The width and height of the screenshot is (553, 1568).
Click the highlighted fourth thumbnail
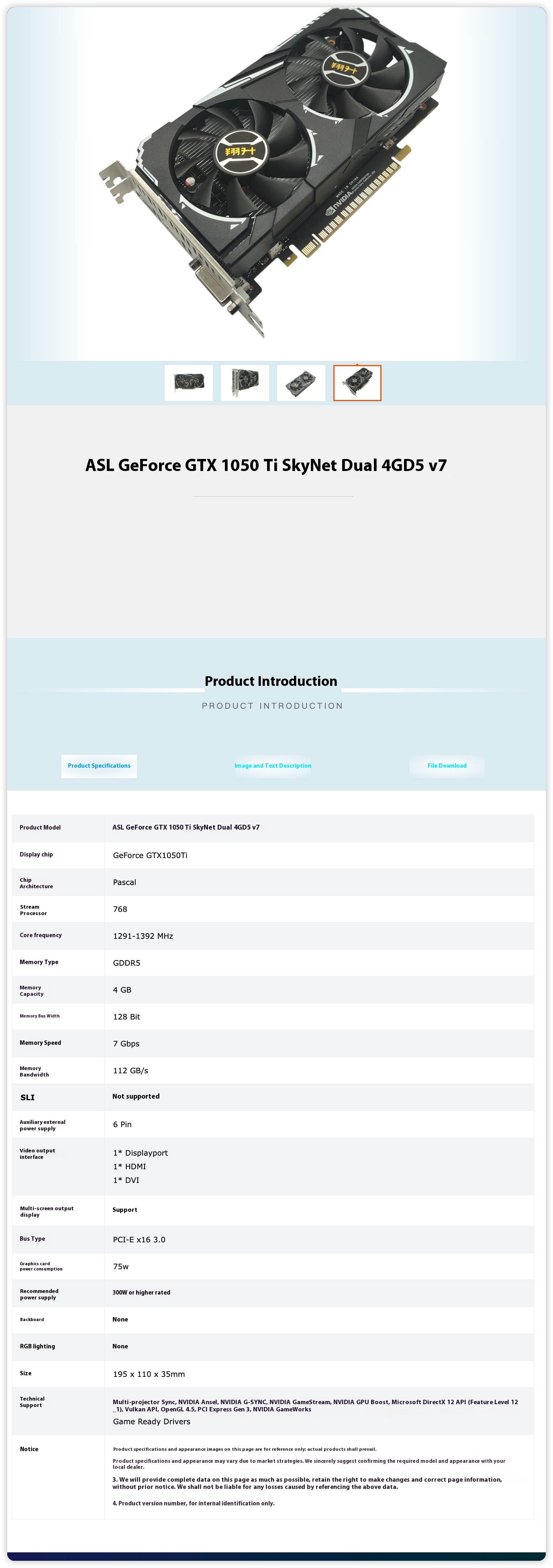click(357, 383)
